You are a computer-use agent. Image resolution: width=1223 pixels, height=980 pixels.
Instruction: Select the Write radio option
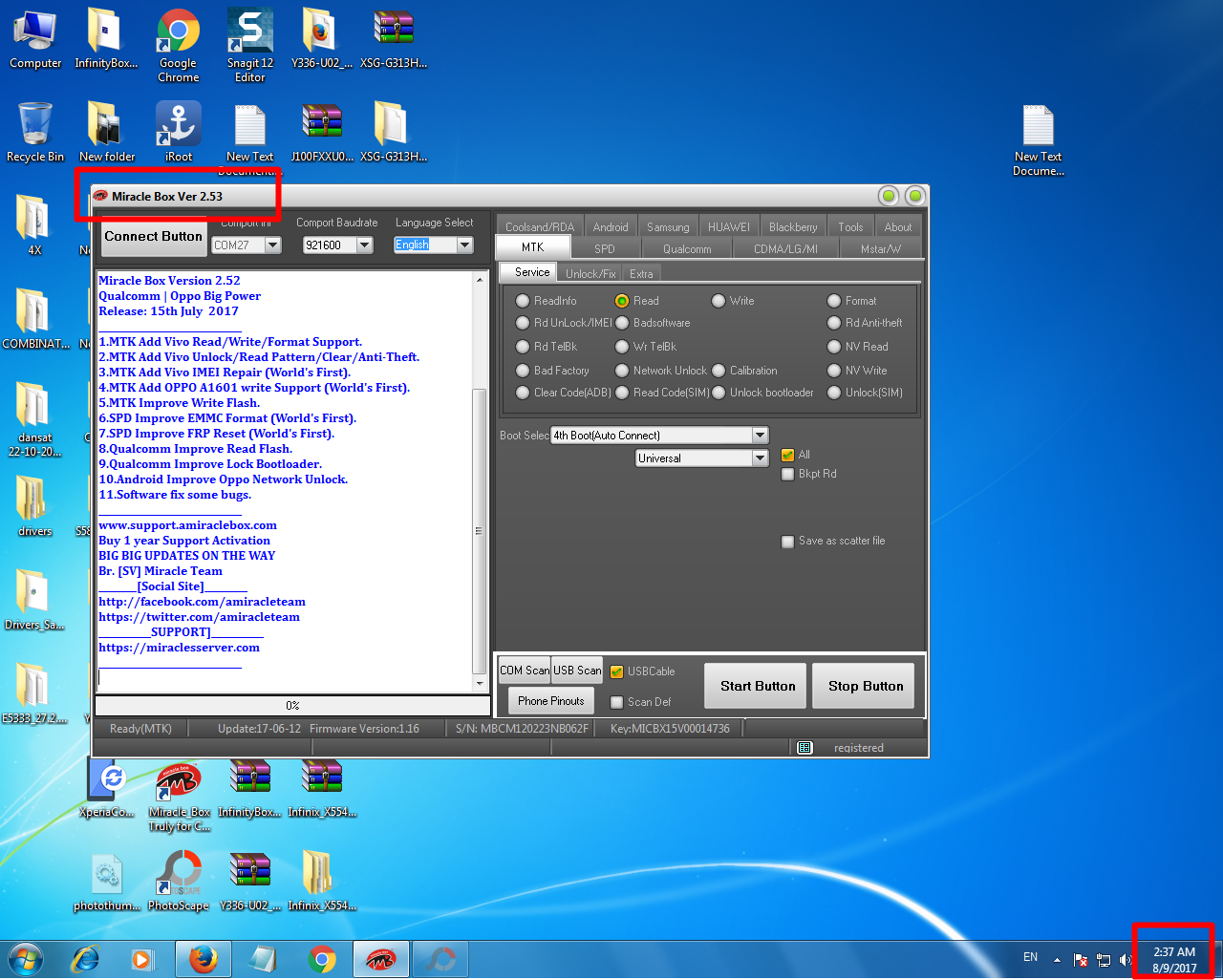pos(719,301)
